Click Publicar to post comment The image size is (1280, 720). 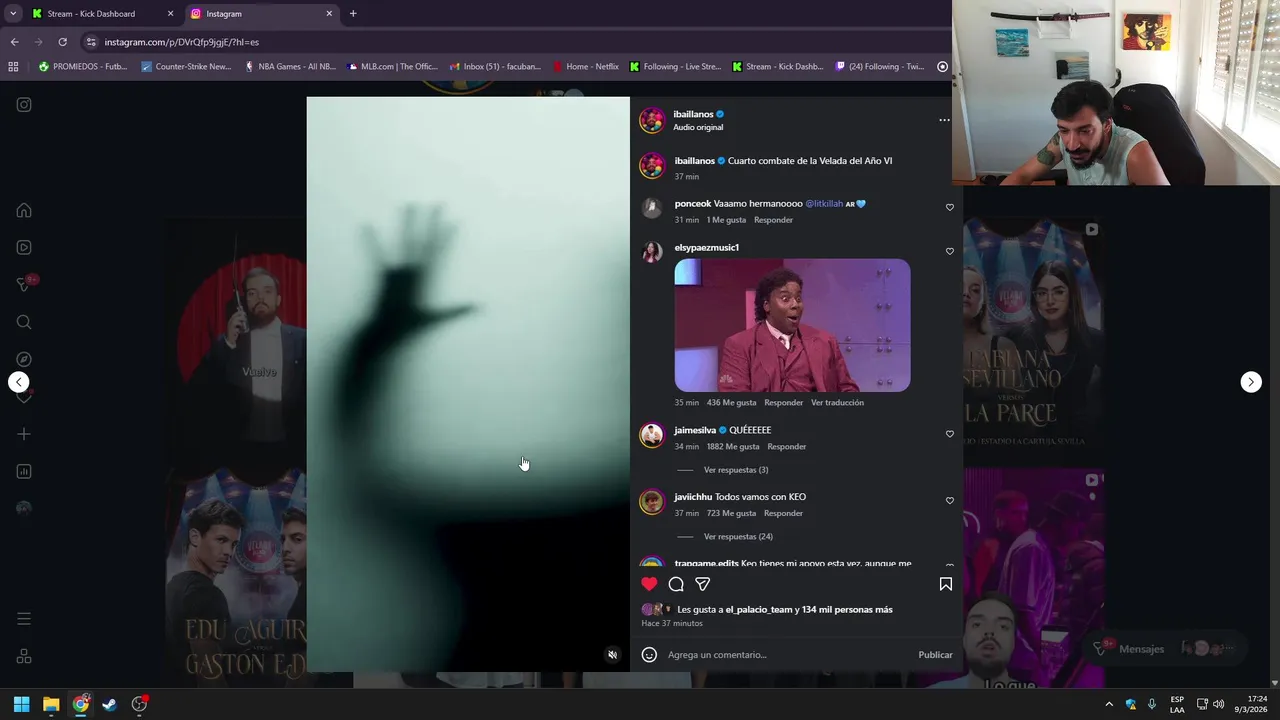coord(935,655)
